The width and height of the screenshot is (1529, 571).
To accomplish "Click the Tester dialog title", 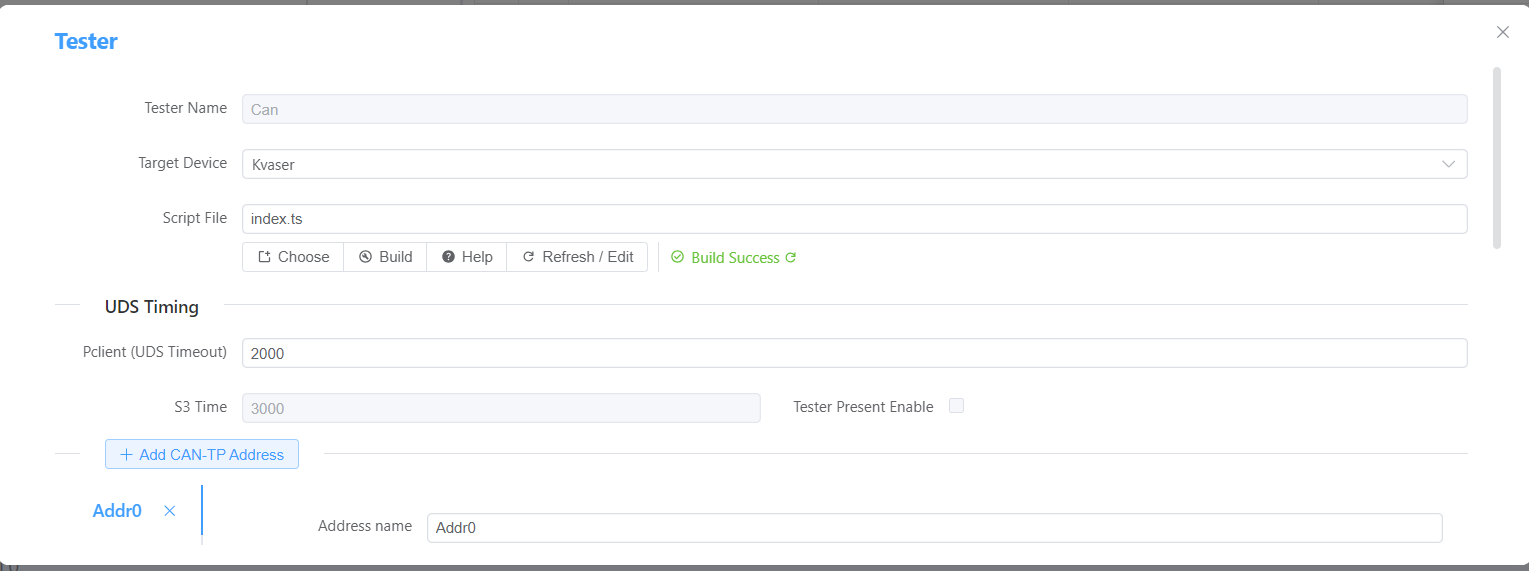I will tap(86, 42).
